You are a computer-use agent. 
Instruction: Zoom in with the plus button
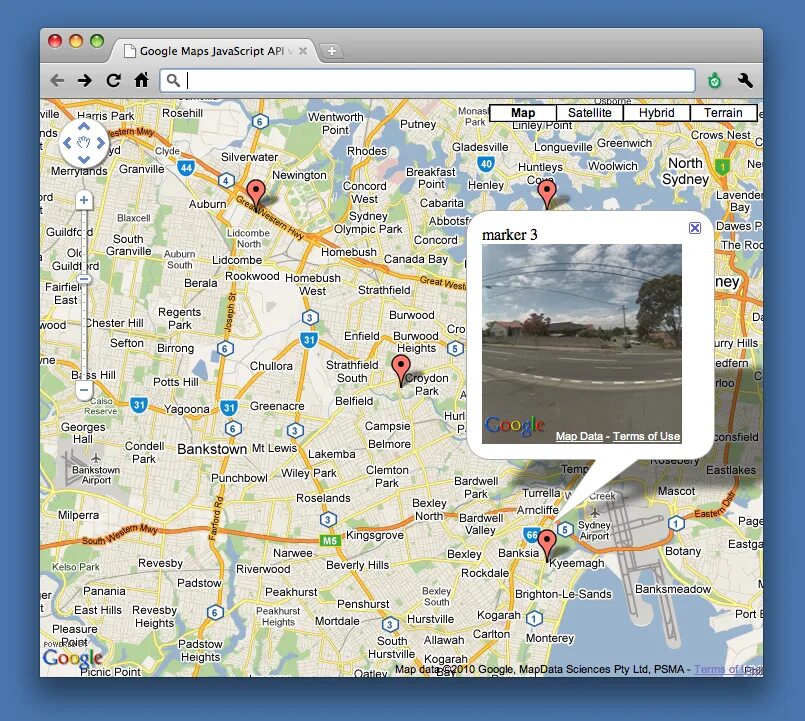(84, 200)
